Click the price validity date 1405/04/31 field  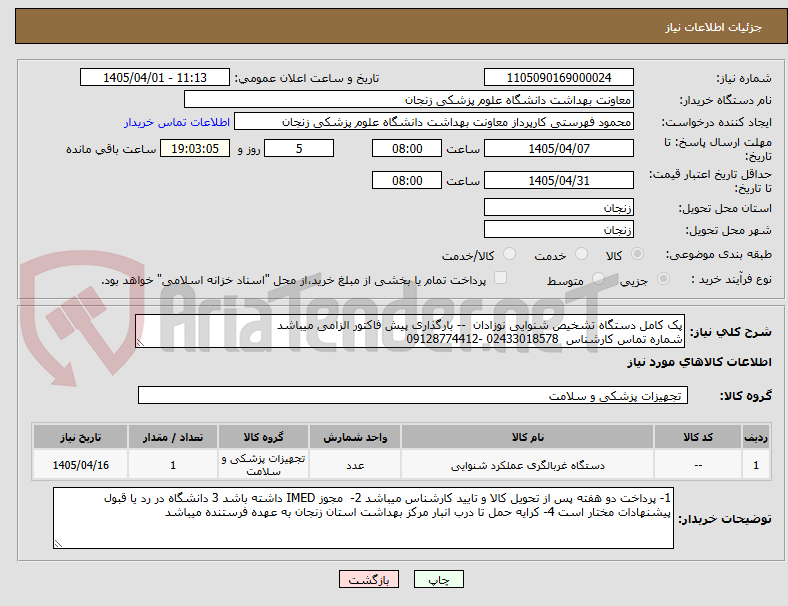(558, 181)
